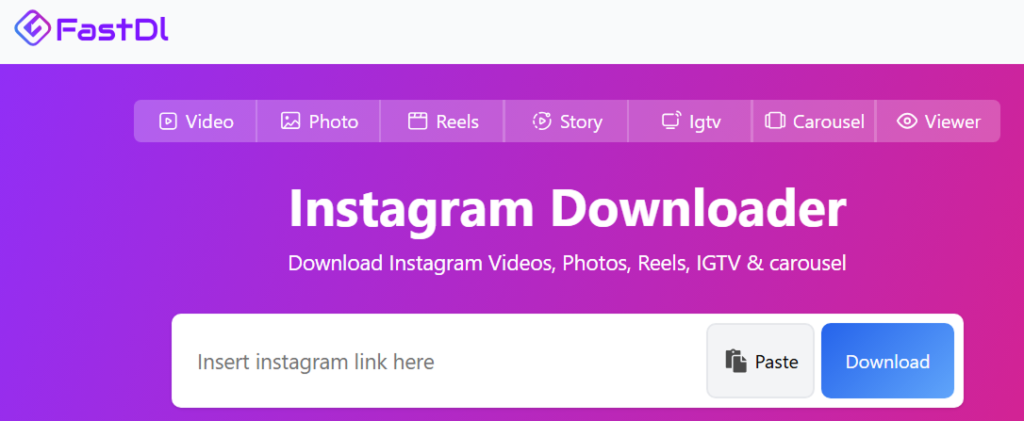Go to the Igtv tab

[x=690, y=121]
